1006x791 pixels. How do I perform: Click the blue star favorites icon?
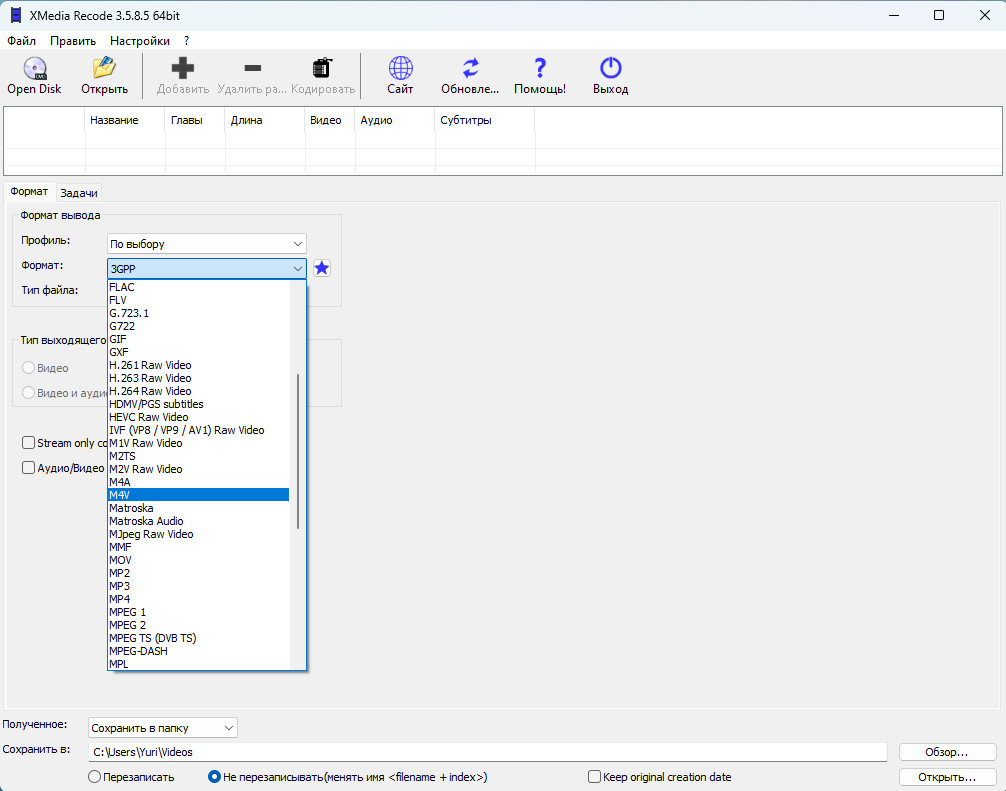[x=322, y=268]
